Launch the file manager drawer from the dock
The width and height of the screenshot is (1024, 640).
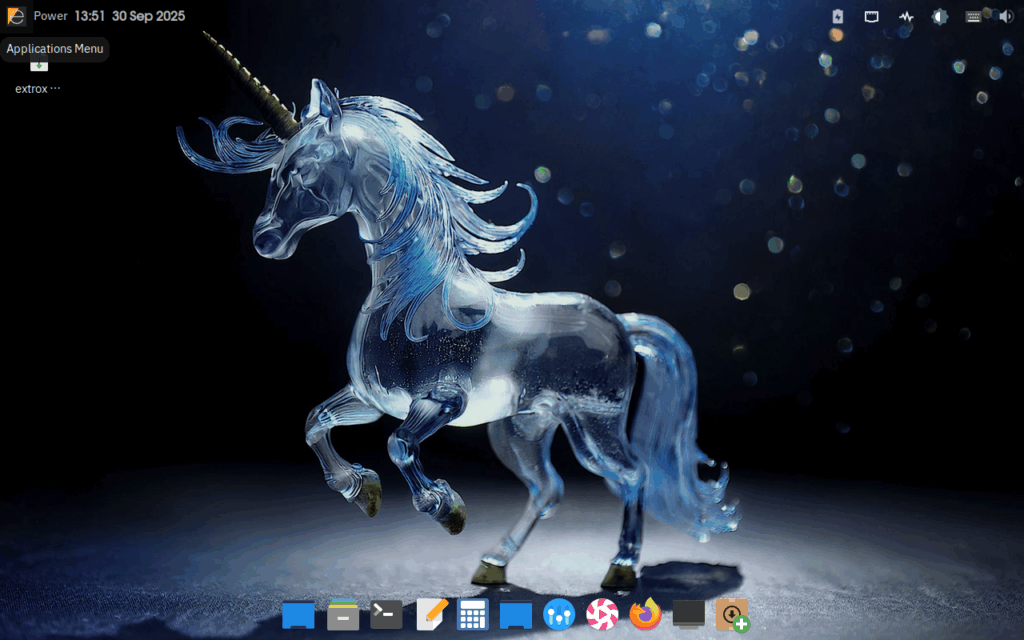point(343,614)
